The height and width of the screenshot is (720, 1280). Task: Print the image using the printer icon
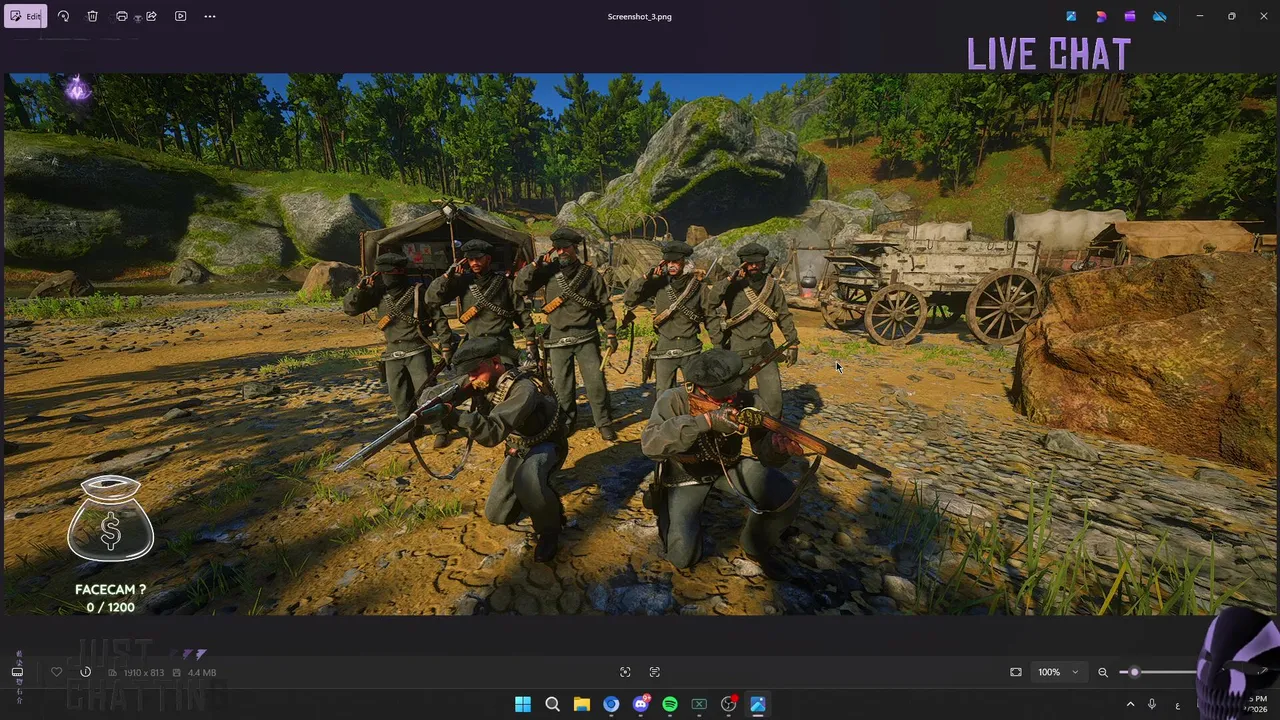(122, 16)
